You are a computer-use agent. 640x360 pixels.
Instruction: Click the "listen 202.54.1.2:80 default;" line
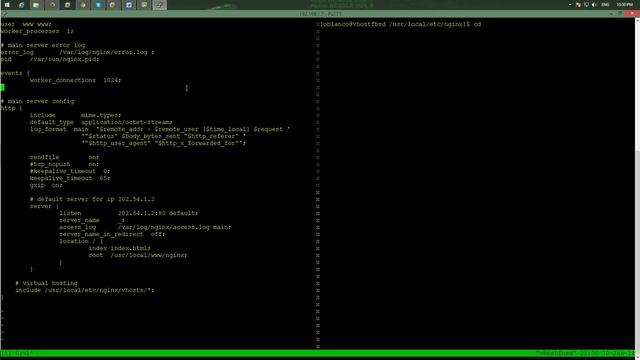tap(129, 213)
